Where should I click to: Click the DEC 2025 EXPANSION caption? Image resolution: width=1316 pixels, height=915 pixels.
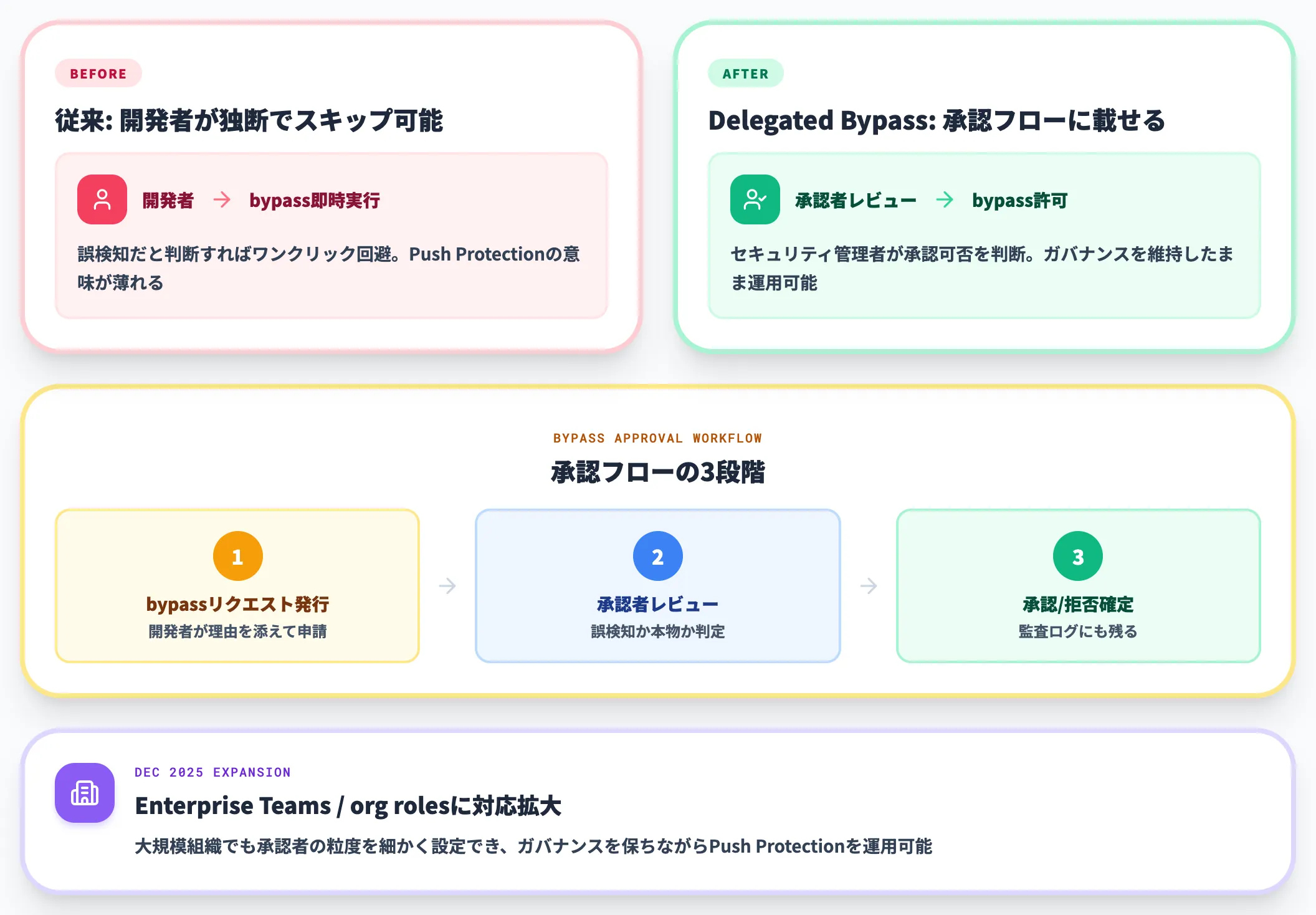point(213,772)
